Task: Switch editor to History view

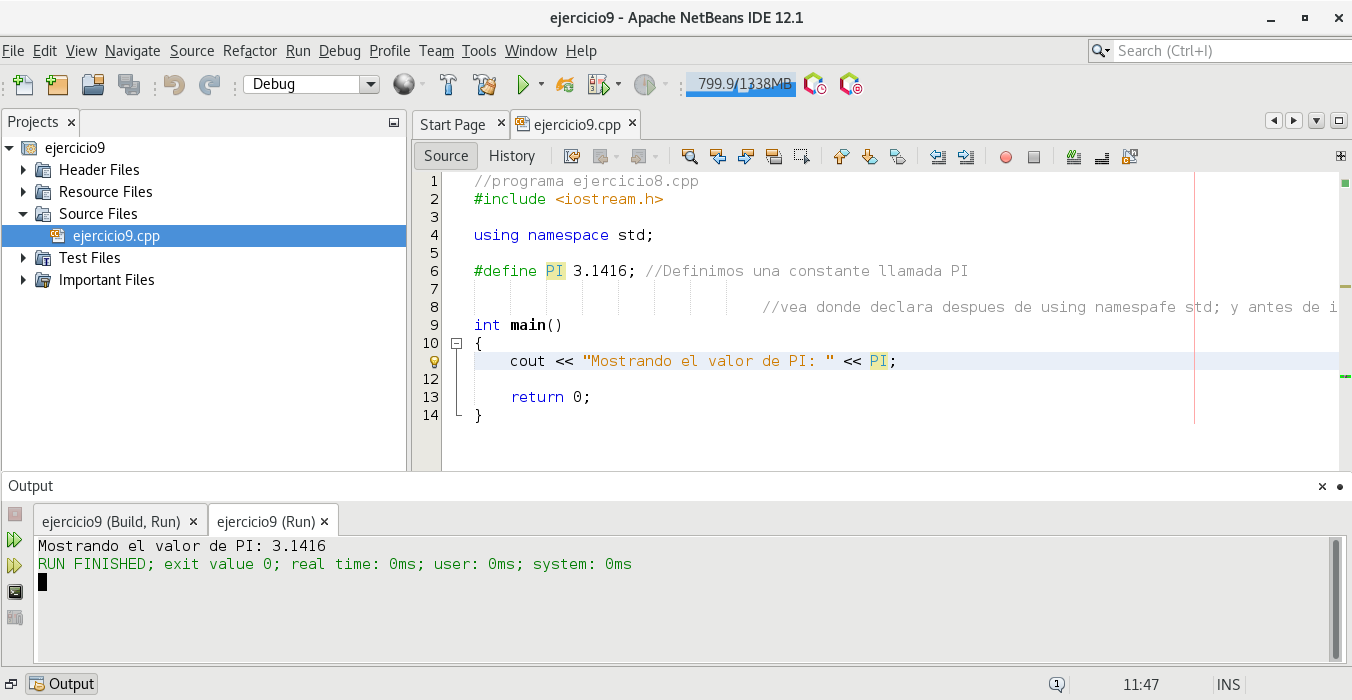Action: 511,156
